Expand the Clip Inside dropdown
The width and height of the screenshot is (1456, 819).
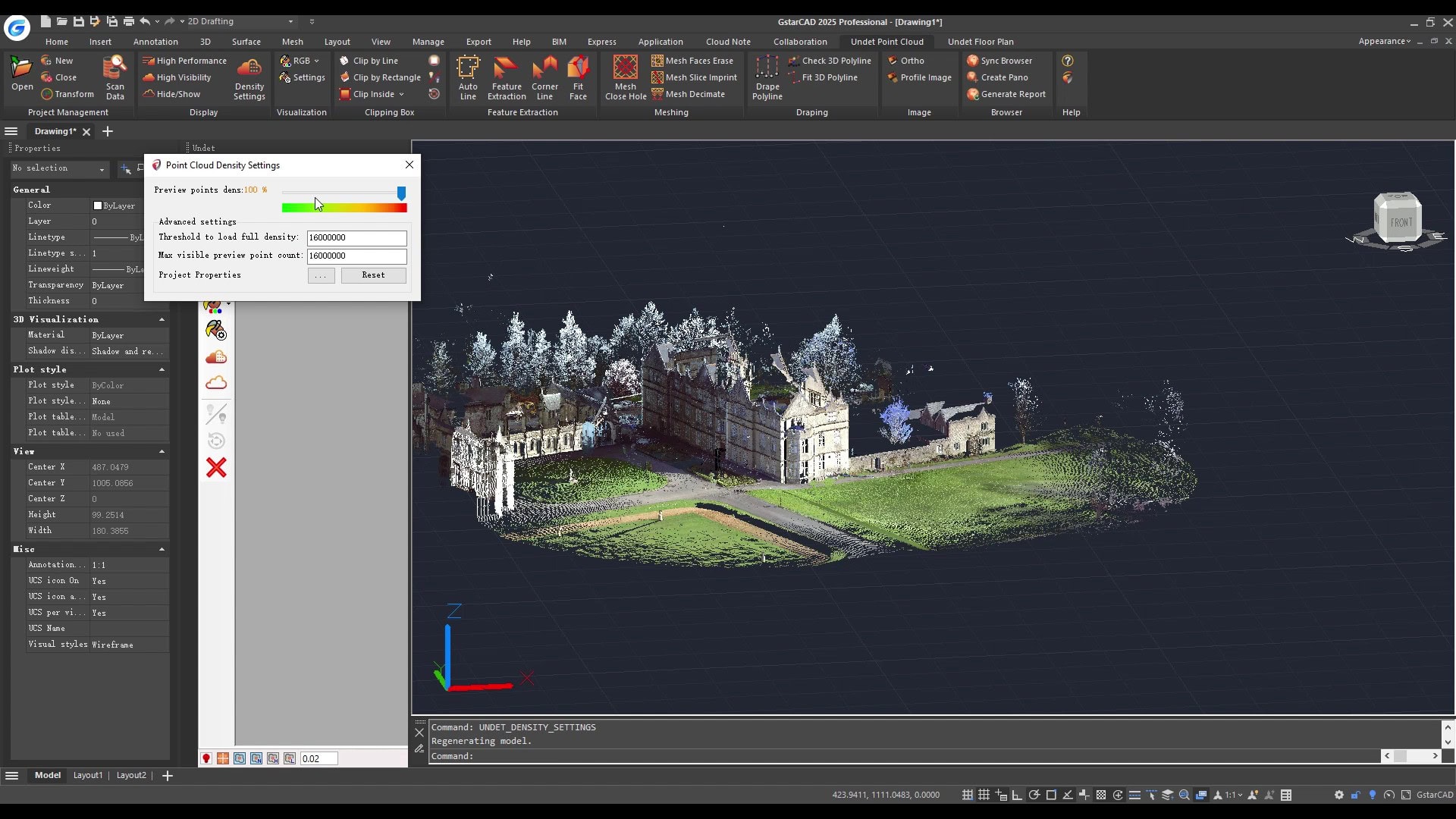point(401,94)
